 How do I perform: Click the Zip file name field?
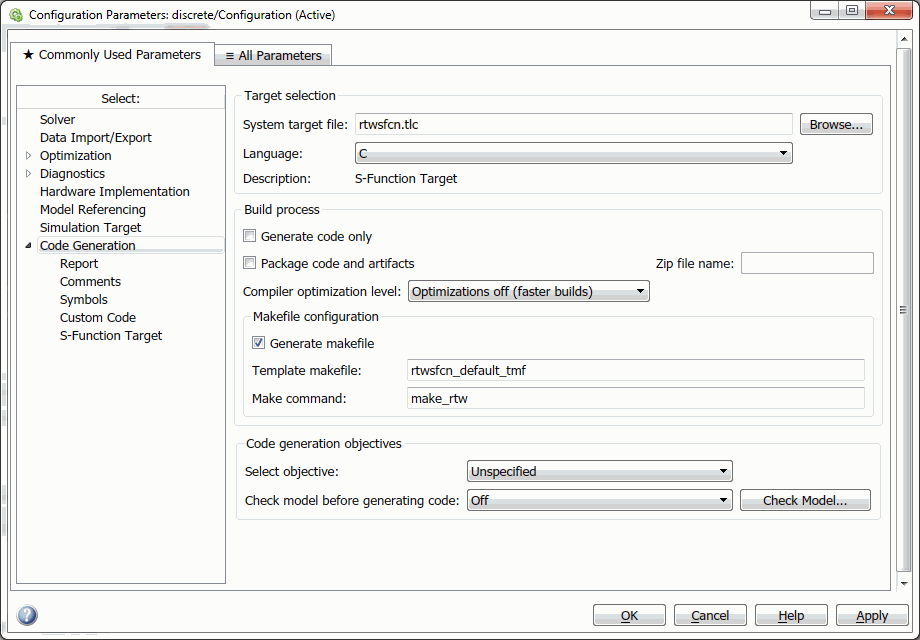[x=807, y=263]
